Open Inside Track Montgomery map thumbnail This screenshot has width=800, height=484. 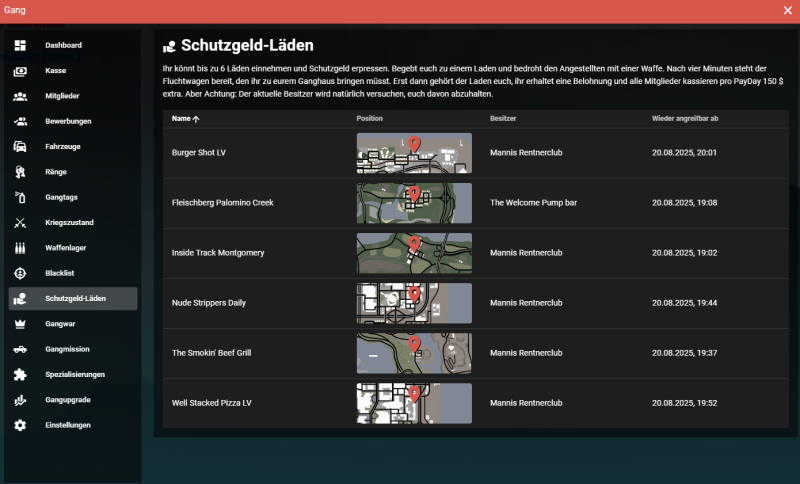[x=414, y=253]
